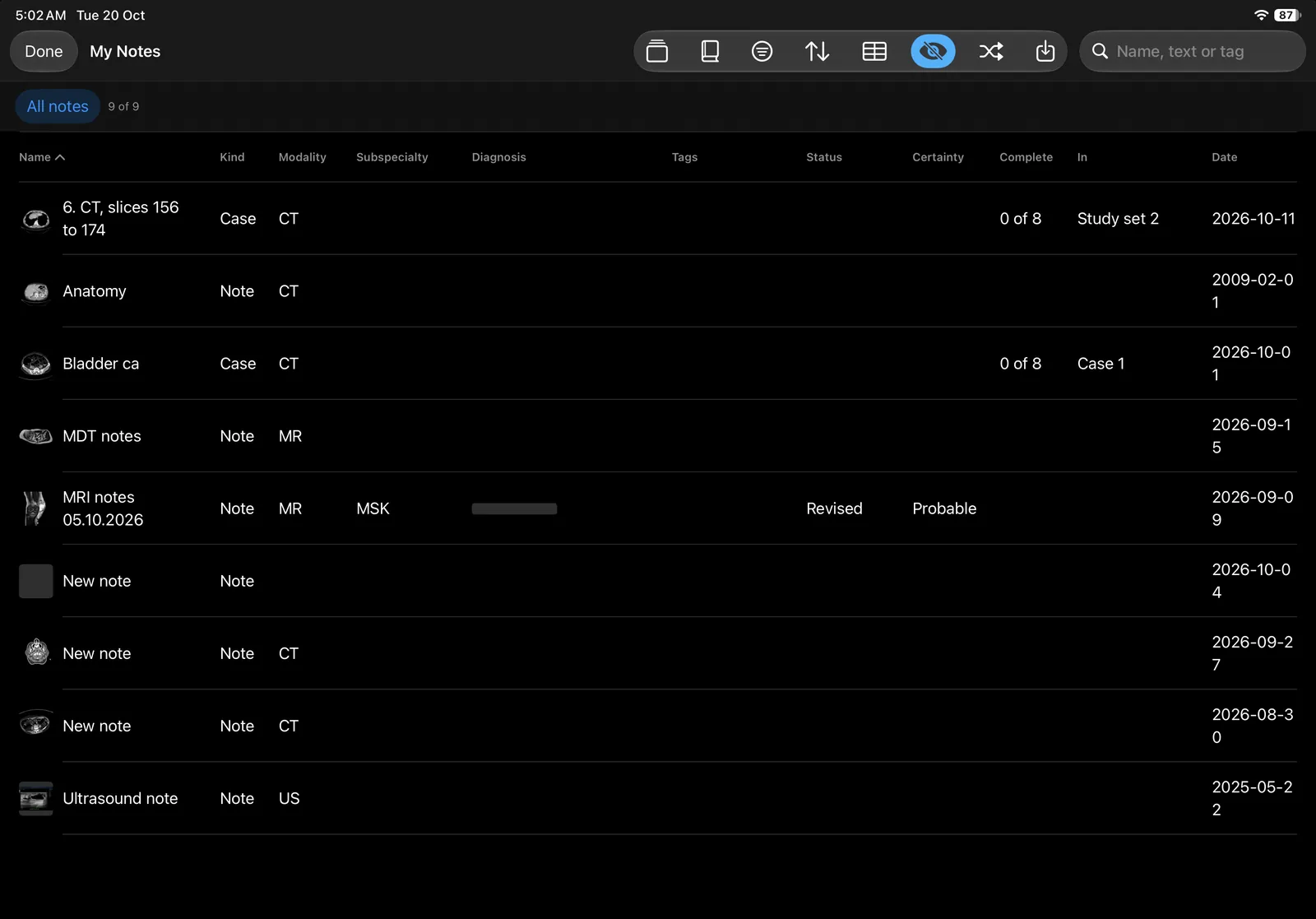Toggle the hidden eye icon
This screenshot has width=1316, height=919.
point(933,51)
